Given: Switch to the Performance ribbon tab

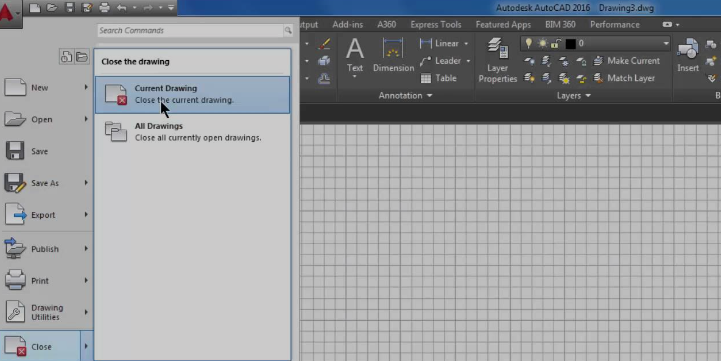Looking at the screenshot, I should (x=615, y=25).
